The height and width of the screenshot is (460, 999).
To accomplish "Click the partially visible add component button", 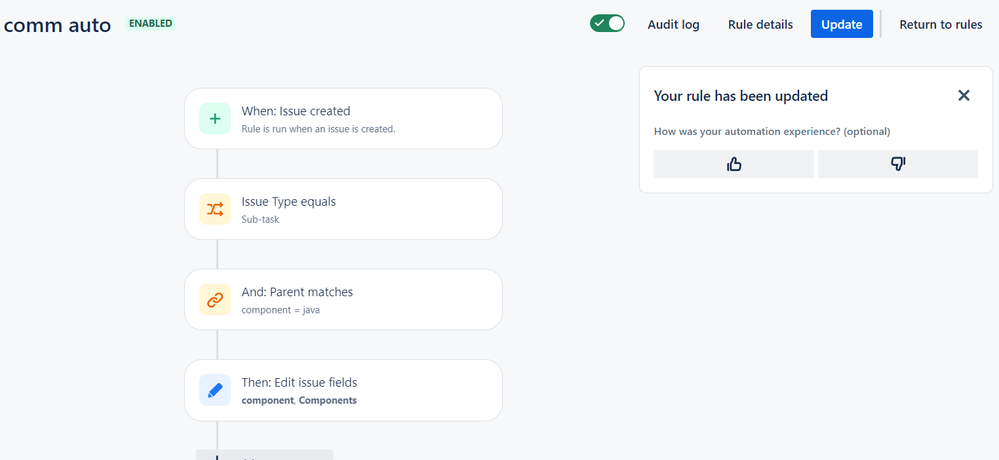I will pyautogui.click(x=264, y=455).
